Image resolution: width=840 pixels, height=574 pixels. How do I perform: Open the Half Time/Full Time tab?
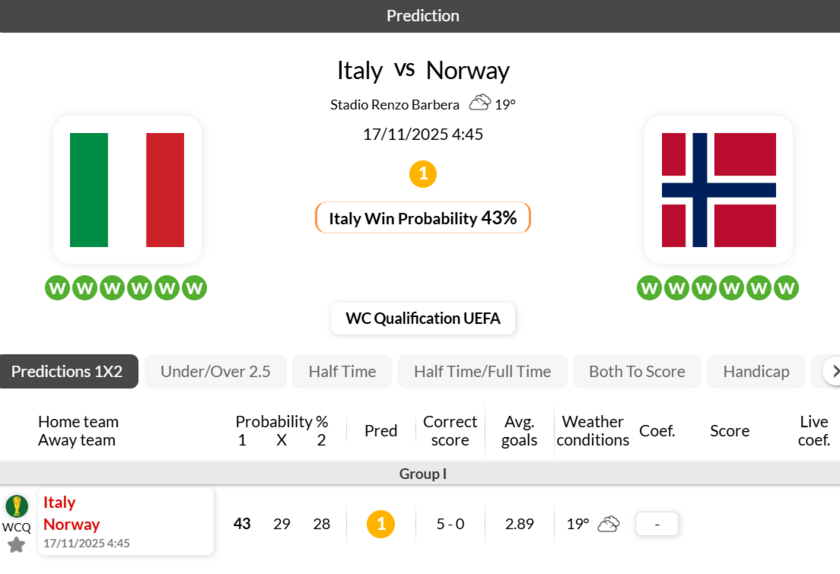click(482, 371)
